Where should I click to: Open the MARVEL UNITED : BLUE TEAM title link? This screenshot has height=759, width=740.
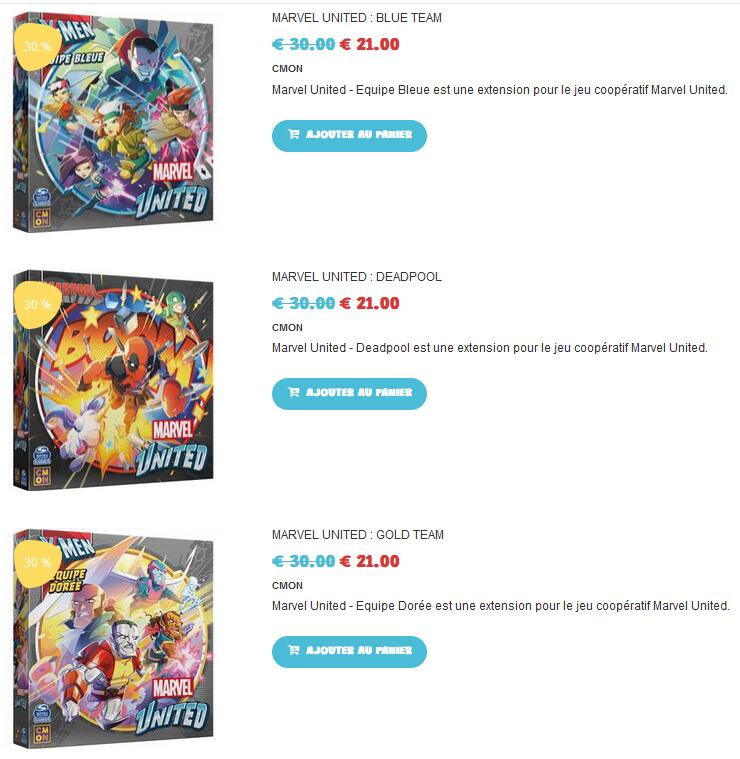click(x=357, y=18)
